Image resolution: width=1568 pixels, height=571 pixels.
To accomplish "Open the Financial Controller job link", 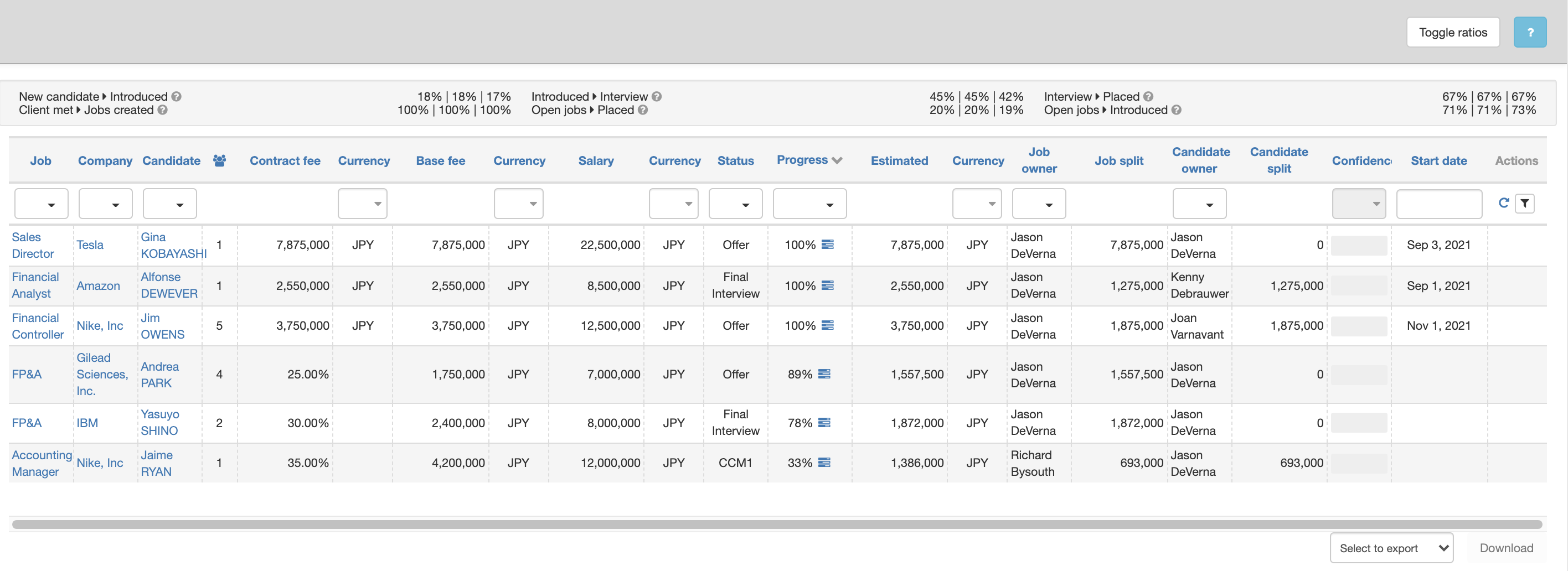I will click(x=38, y=326).
